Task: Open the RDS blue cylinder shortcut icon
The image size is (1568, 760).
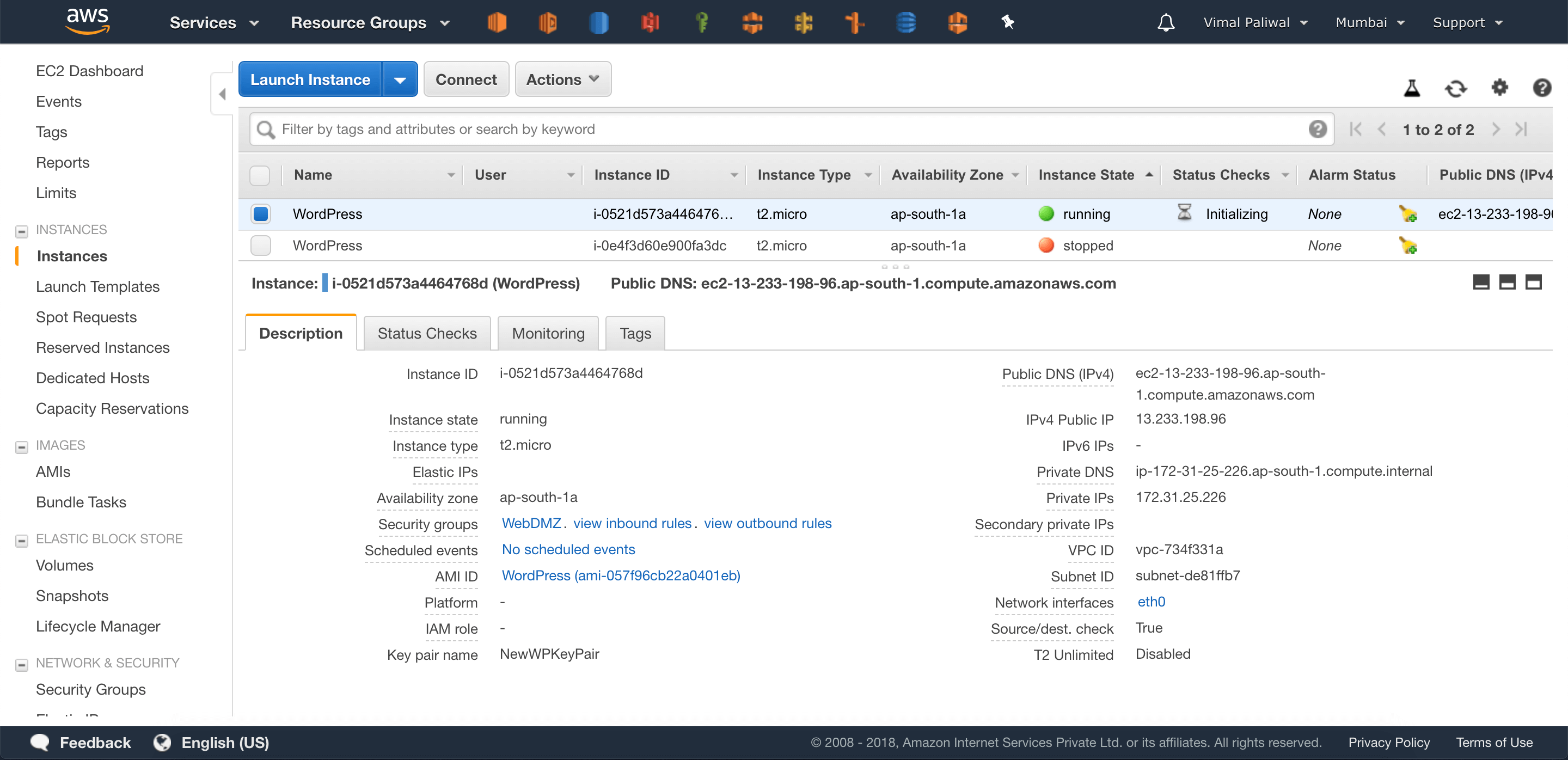Action: click(x=599, y=22)
